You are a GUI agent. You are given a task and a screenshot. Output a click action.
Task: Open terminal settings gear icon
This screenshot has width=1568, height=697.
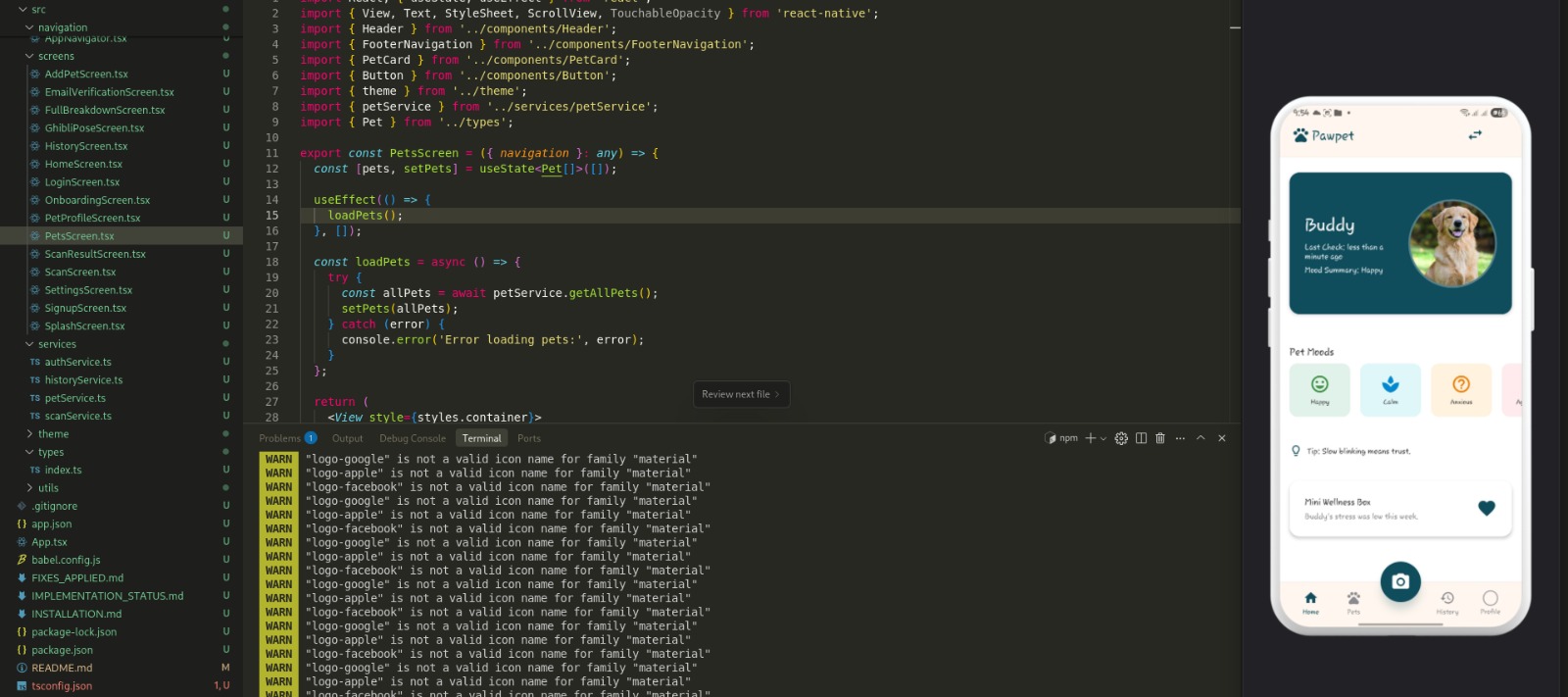[x=1121, y=438]
